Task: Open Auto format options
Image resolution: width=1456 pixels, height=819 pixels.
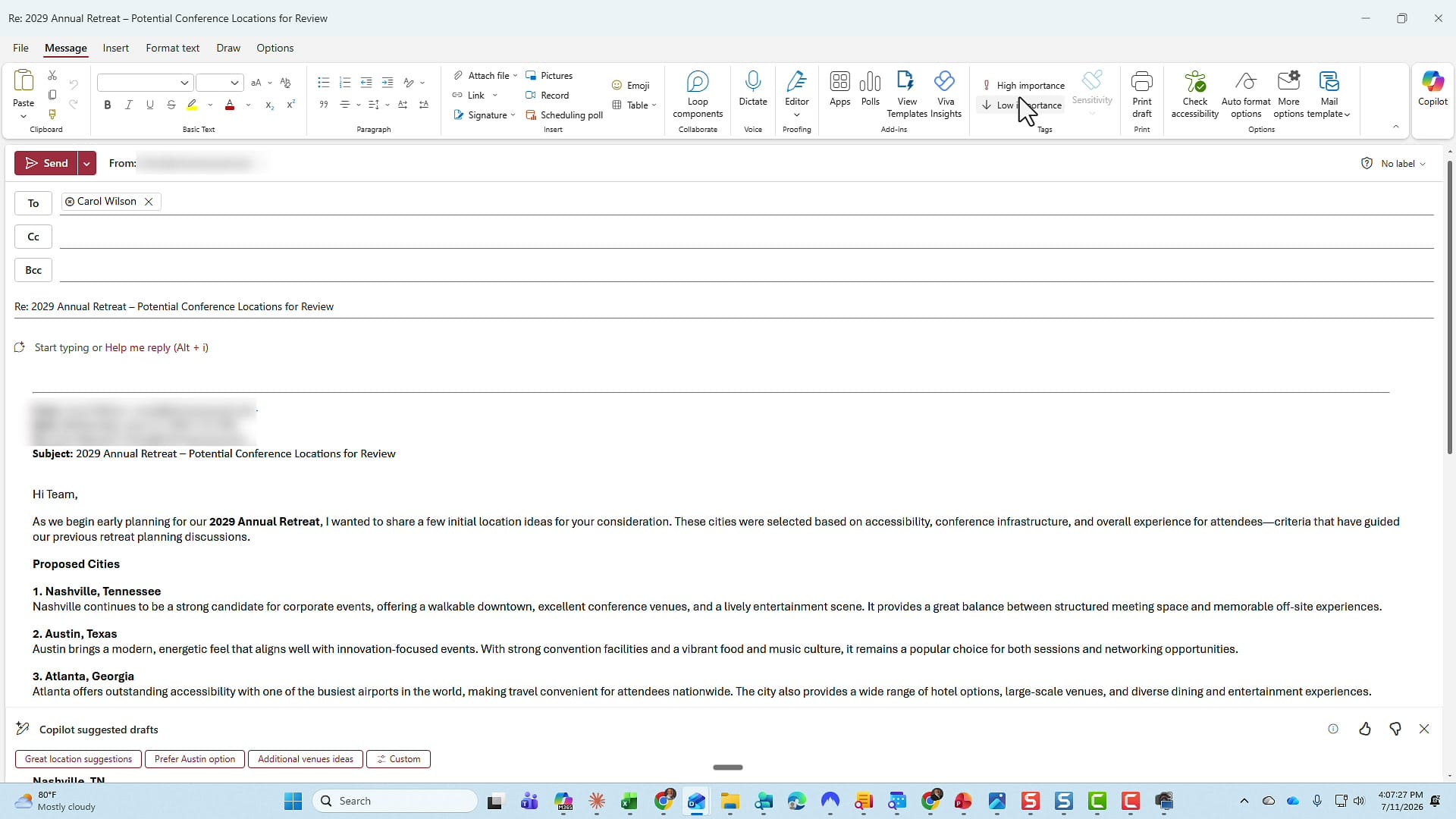Action: 1246,95
